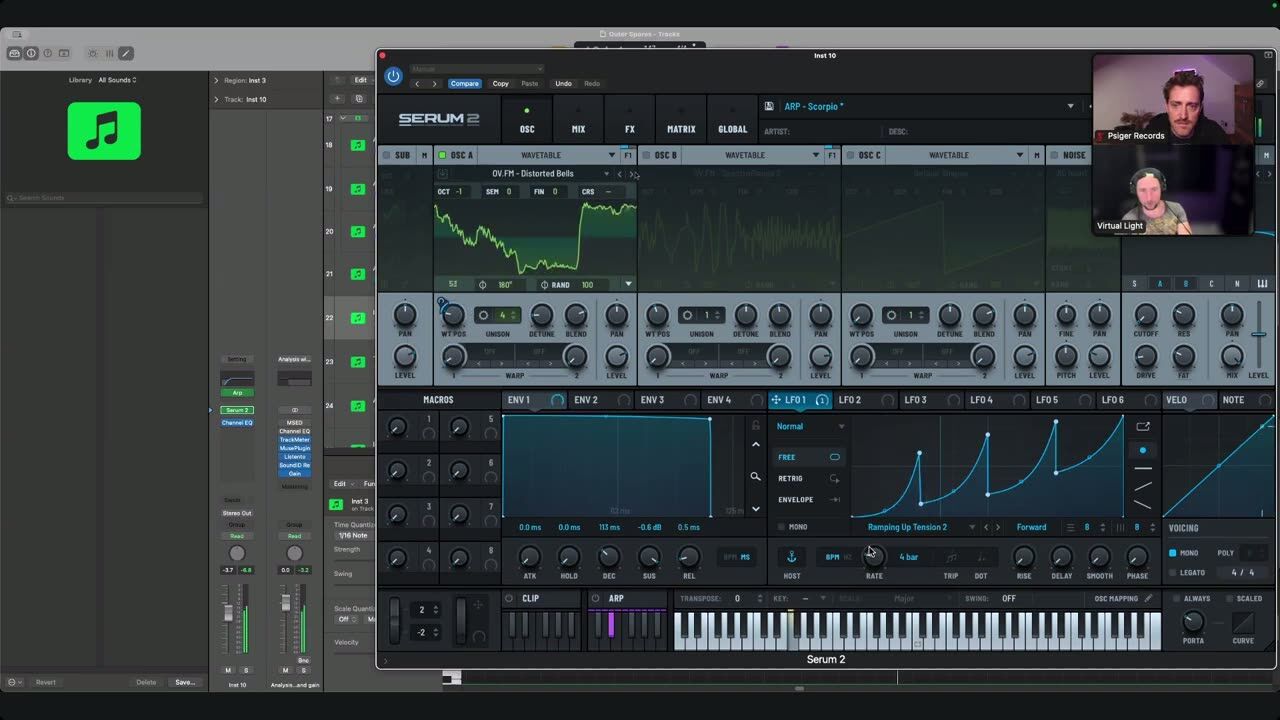Switch to the MIX page tab
Viewport: 1280px width, 720px height.
coord(578,120)
